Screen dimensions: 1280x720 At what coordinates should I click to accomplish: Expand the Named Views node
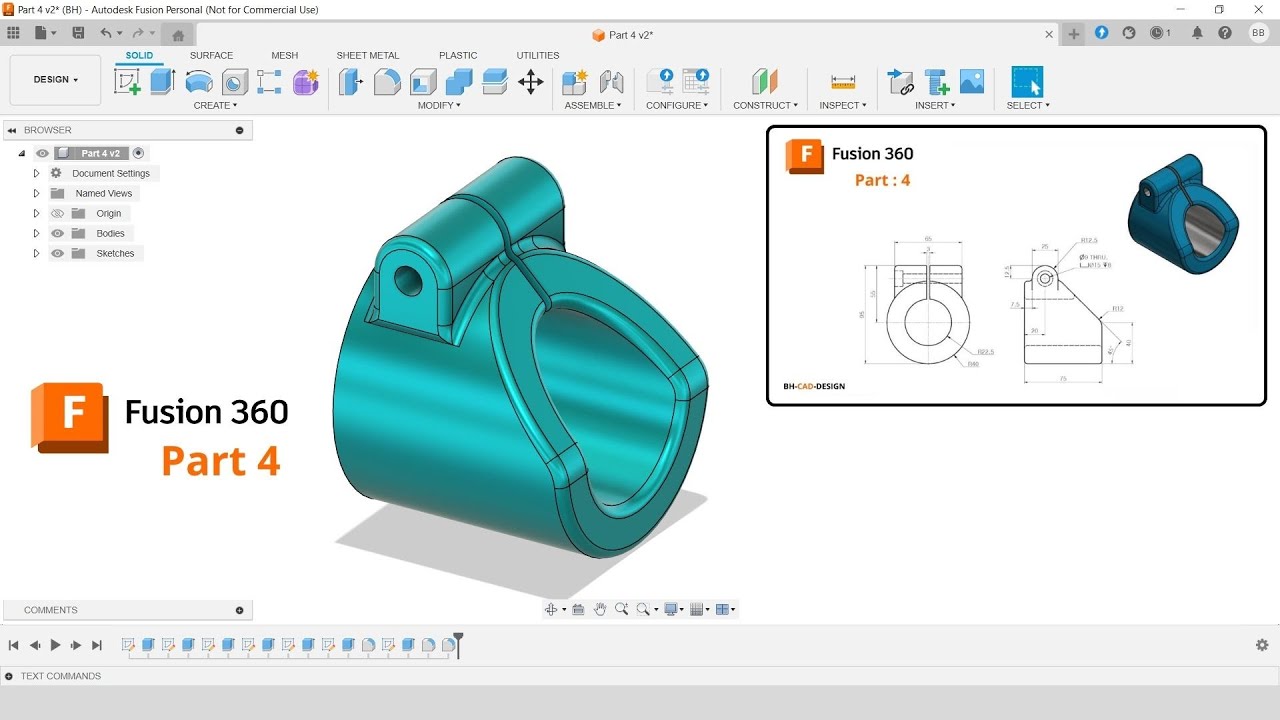[x=36, y=193]
